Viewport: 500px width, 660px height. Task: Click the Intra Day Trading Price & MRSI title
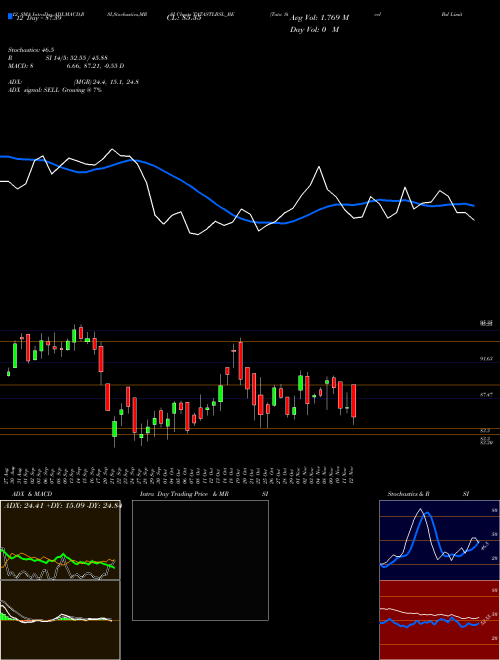pyautogui.click(x=204, y=494)
